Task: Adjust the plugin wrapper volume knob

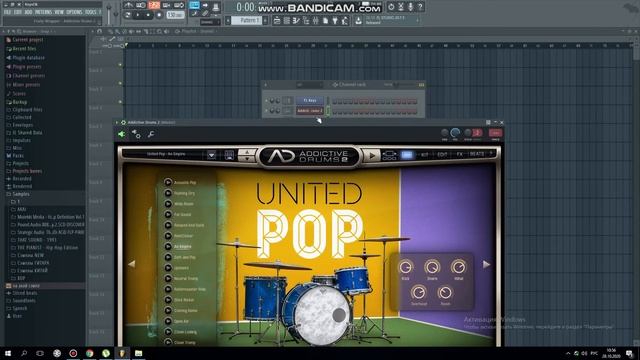Action: [455, 133]
